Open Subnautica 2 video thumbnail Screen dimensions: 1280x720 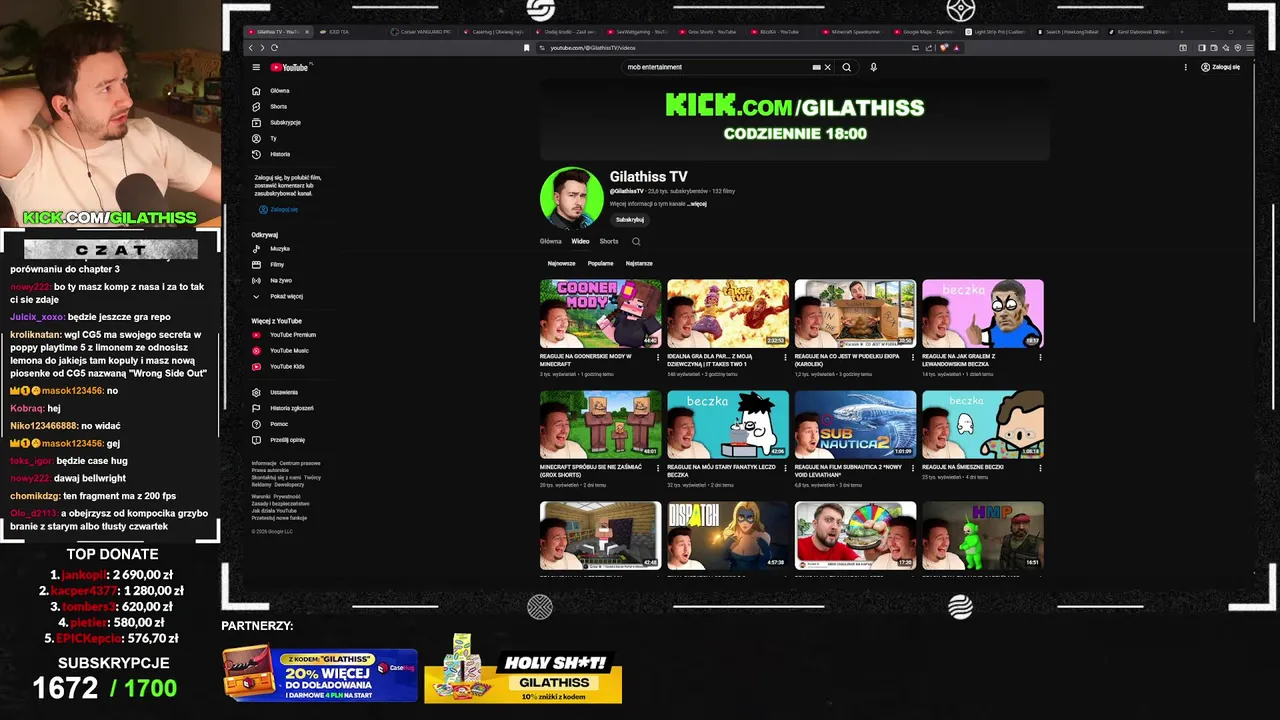pyautogui.click(x=855, y=424)
